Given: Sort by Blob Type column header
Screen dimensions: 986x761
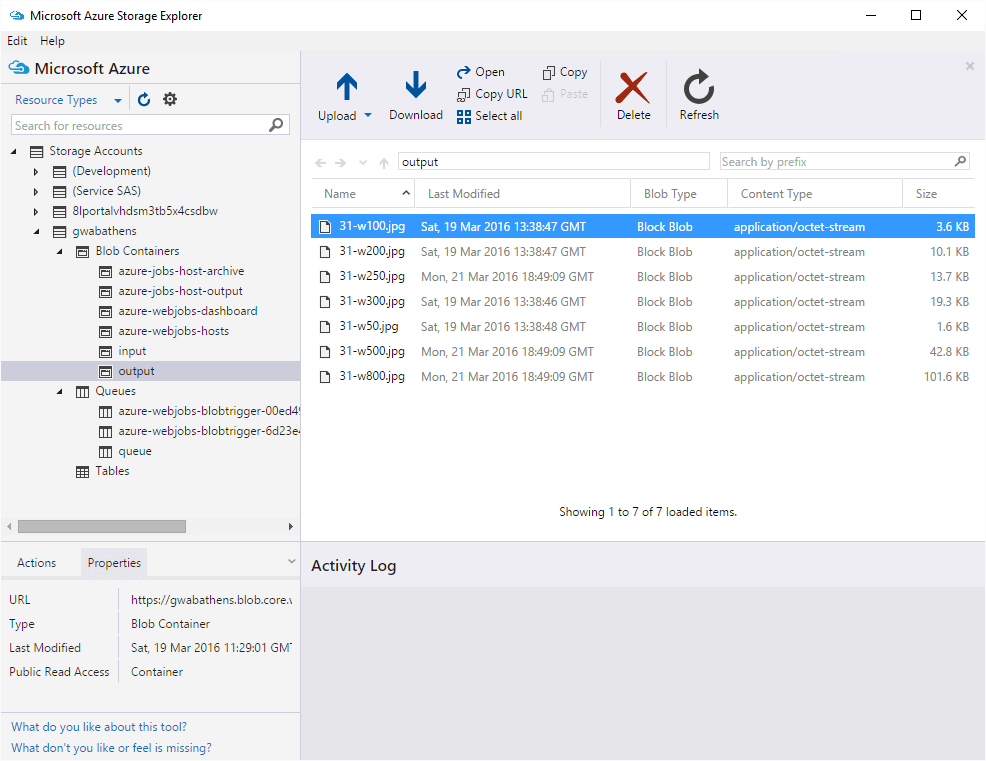Looking at the screenshot, I should point(679,194).
